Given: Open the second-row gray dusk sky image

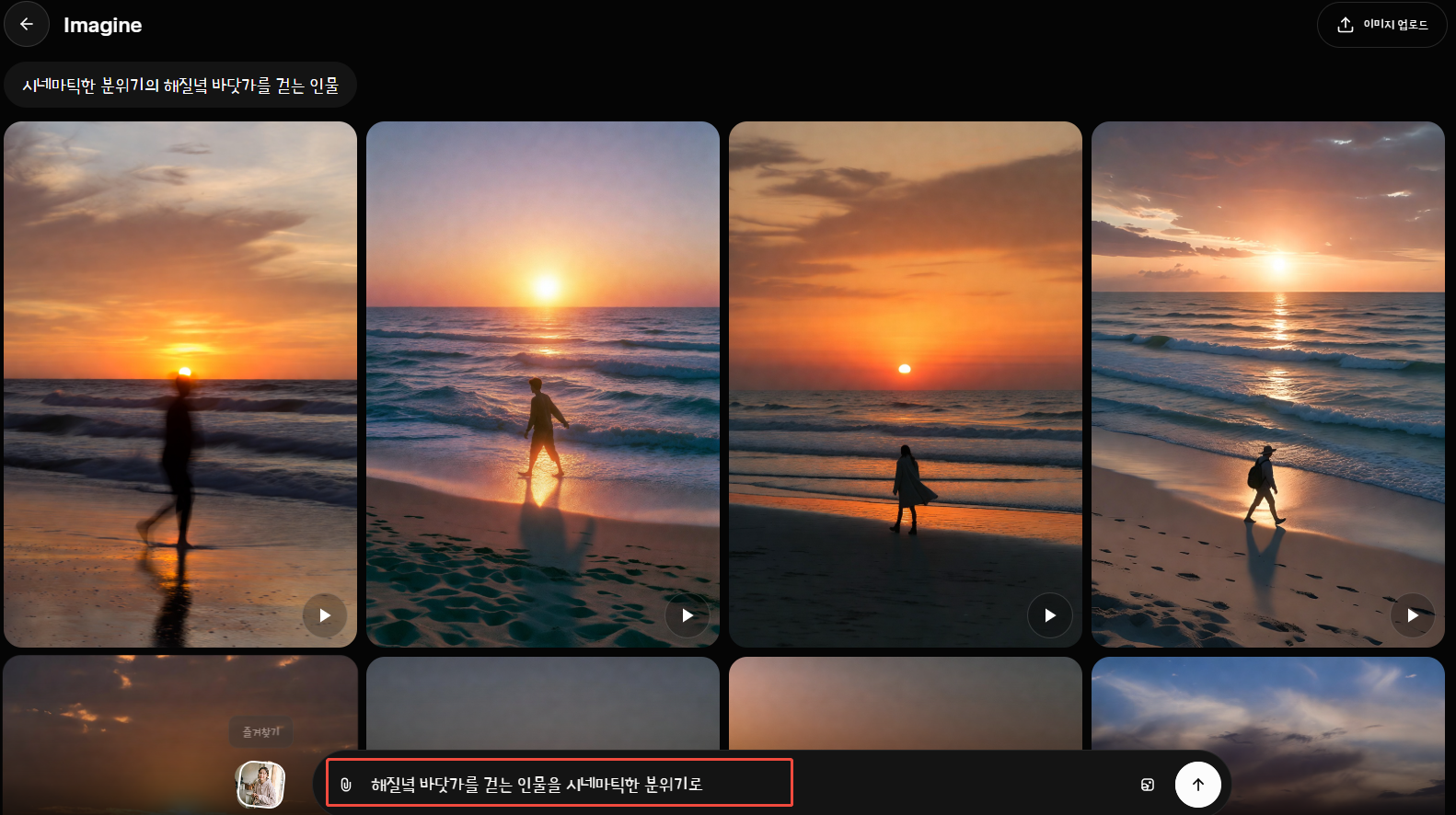Looking at the screenshot, I should [543, 704].
